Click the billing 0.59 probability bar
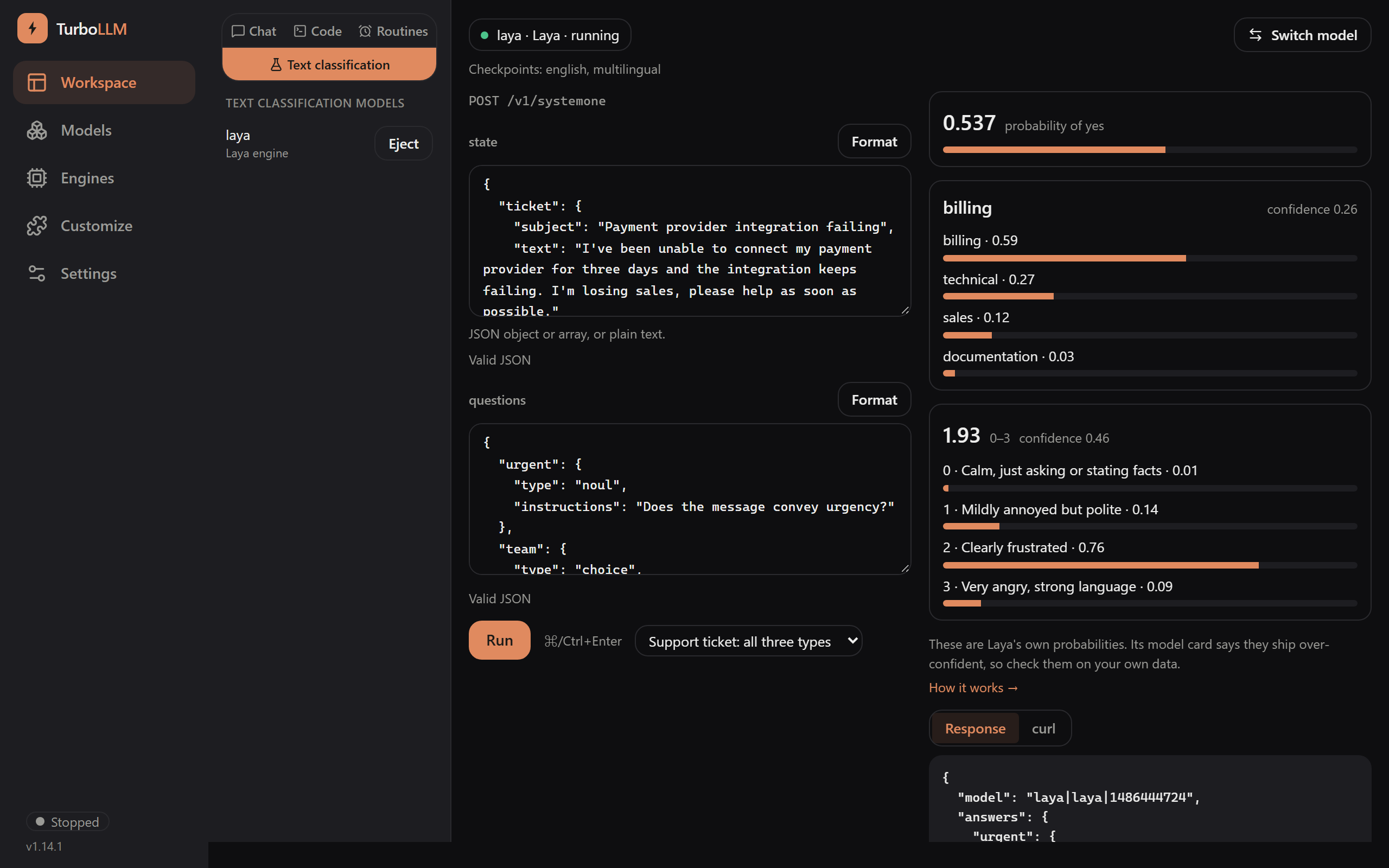The height and width of the screenshot is (868, 1389). pyautogui.click(x=1150, y=258)
